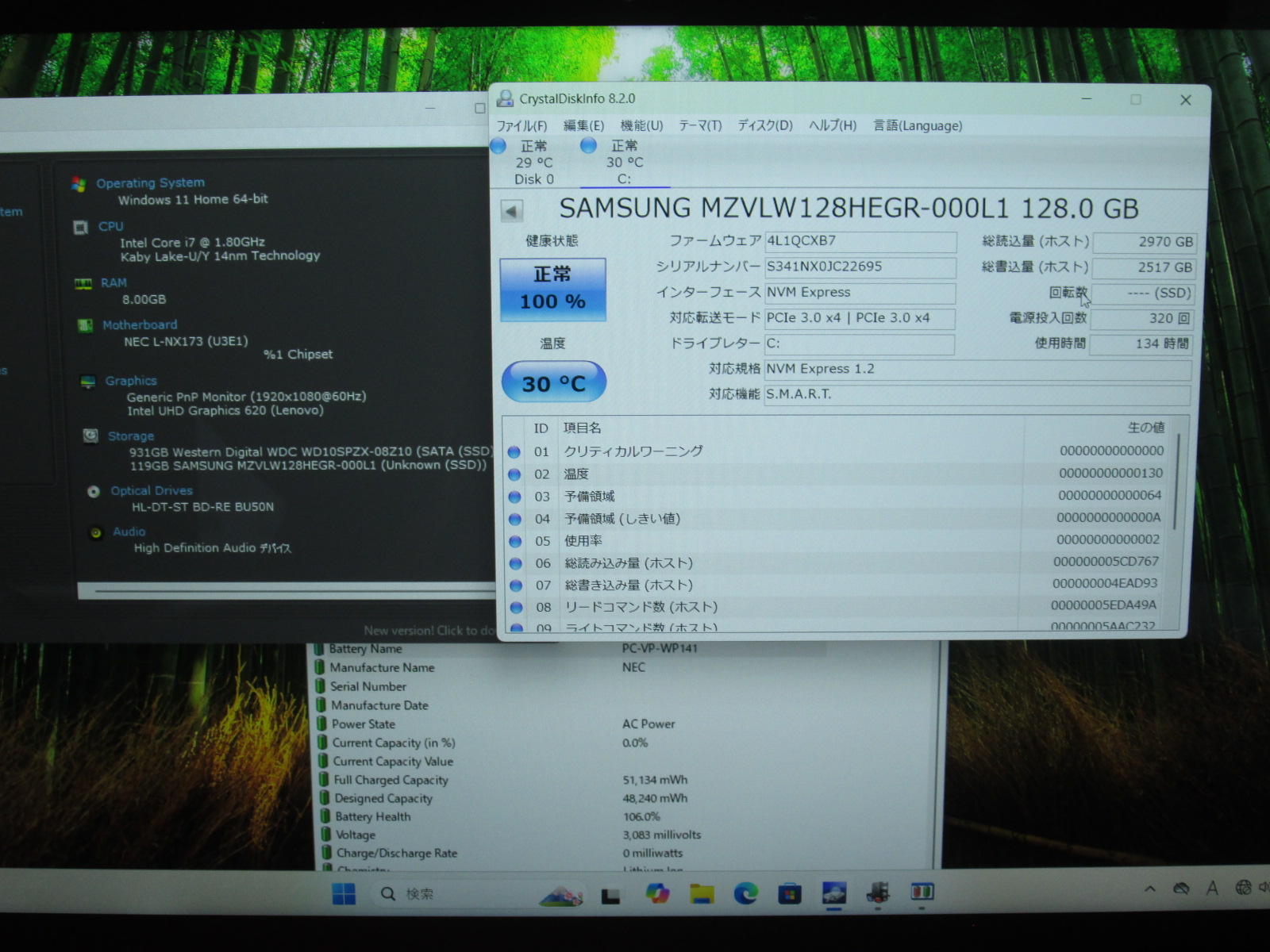Click the previous disk arrow button
This screenshot has width=1270, height=952.
coord(511,211)
